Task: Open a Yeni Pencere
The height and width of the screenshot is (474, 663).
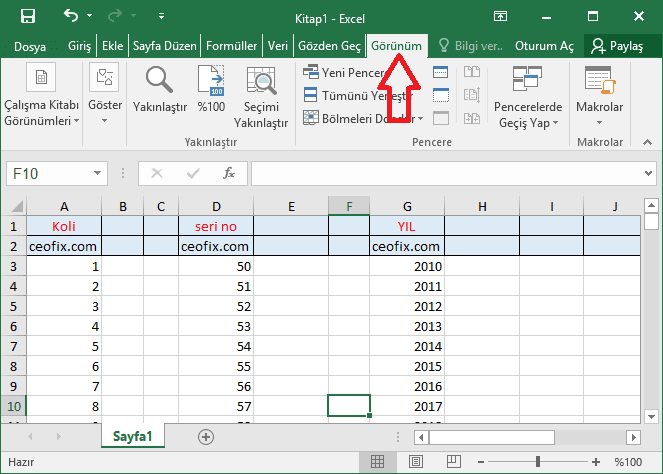Action: click(x=343, y=72)
